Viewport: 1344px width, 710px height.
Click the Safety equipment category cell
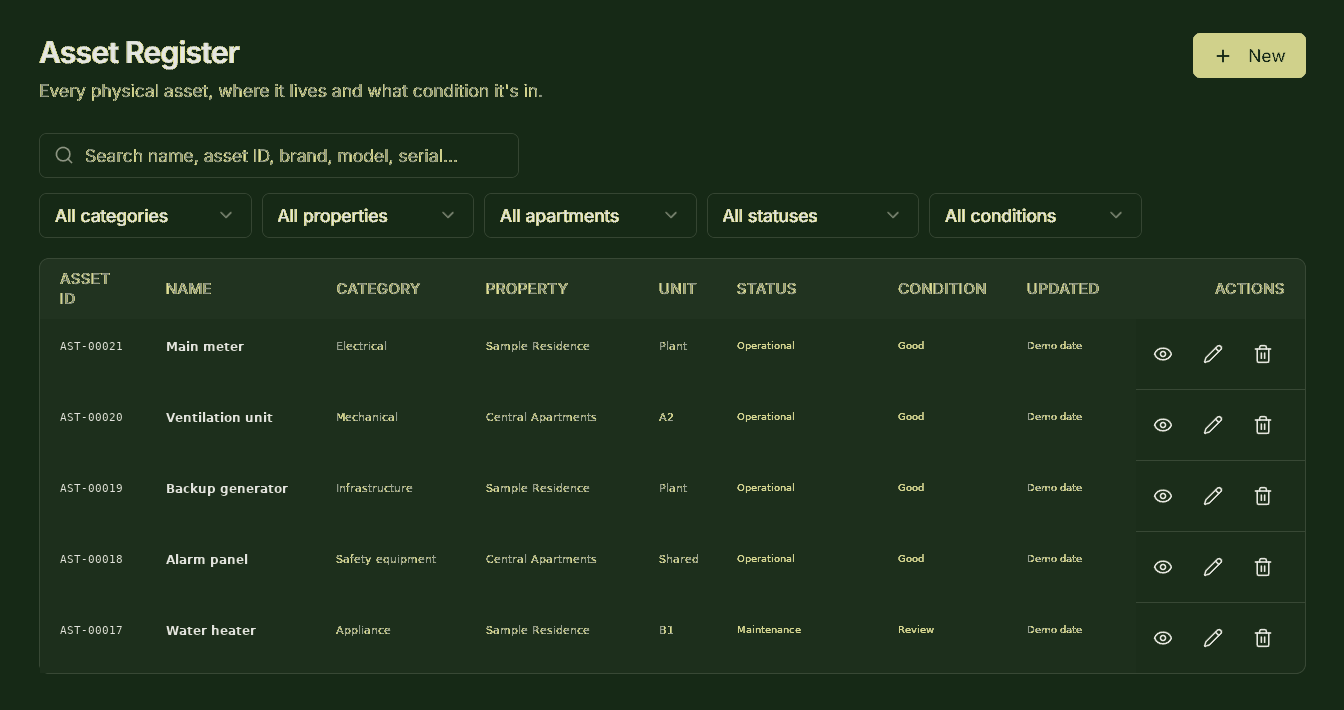(x=386, y=559)
